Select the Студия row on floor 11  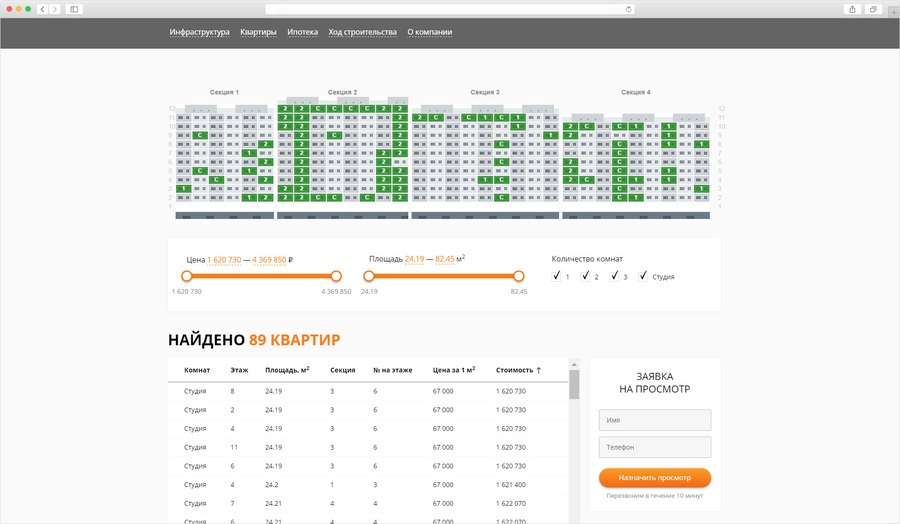[x=368, y=448]
